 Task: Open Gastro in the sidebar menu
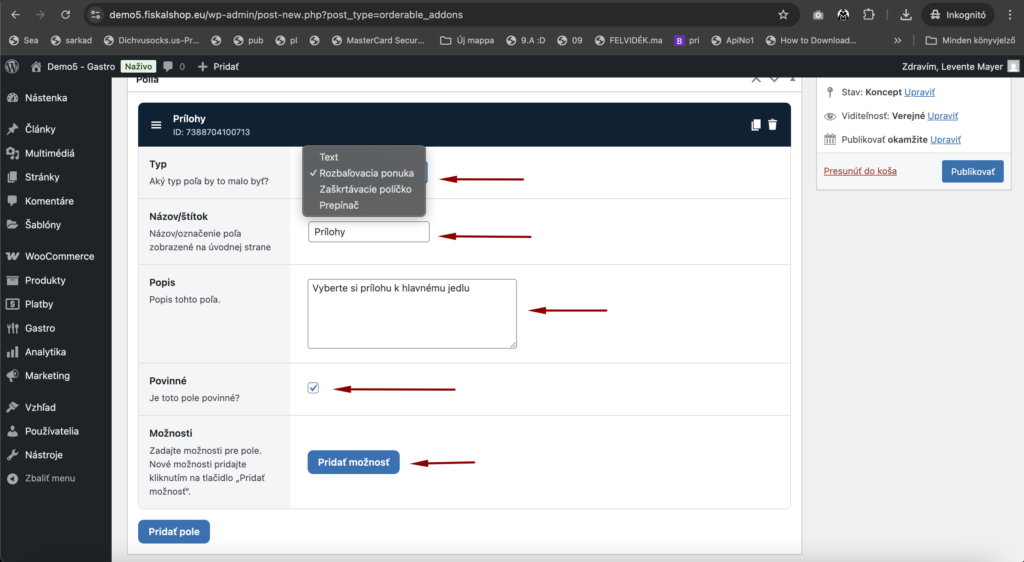pyautogui.click(x=40, y=328)
